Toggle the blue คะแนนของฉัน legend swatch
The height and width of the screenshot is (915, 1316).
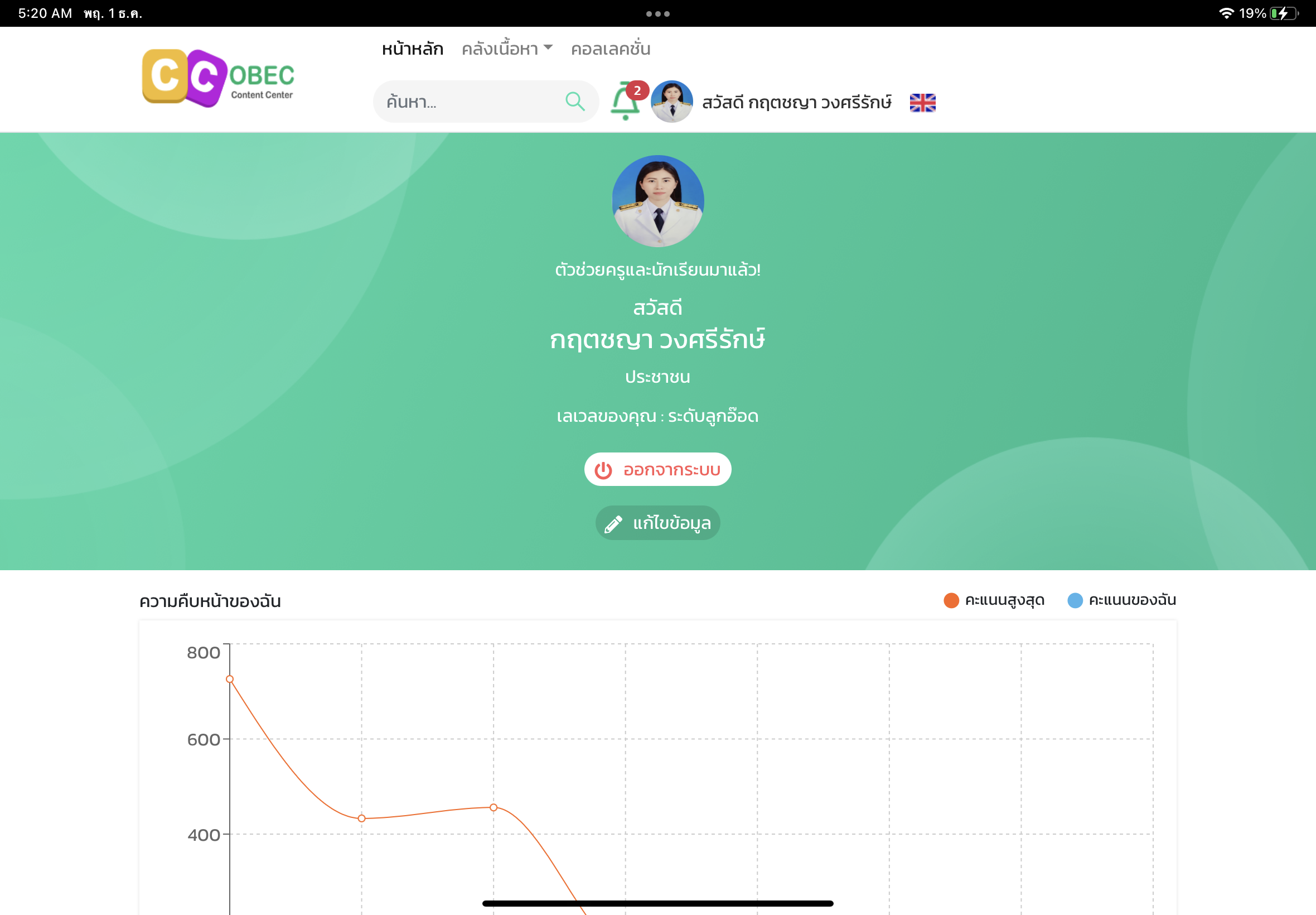[x=1075, y=600]
